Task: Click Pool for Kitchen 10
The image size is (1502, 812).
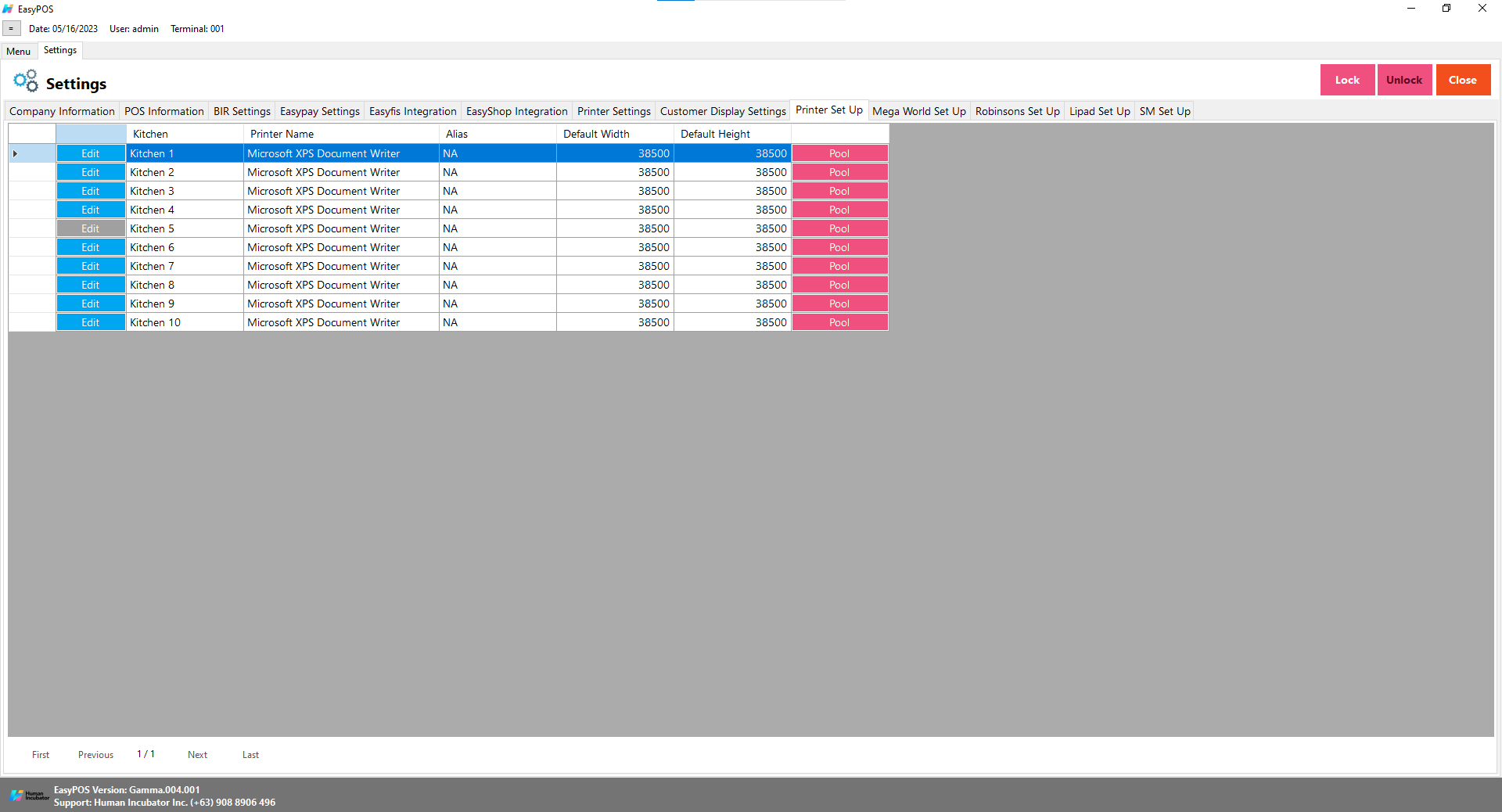Action: [839, 322]
